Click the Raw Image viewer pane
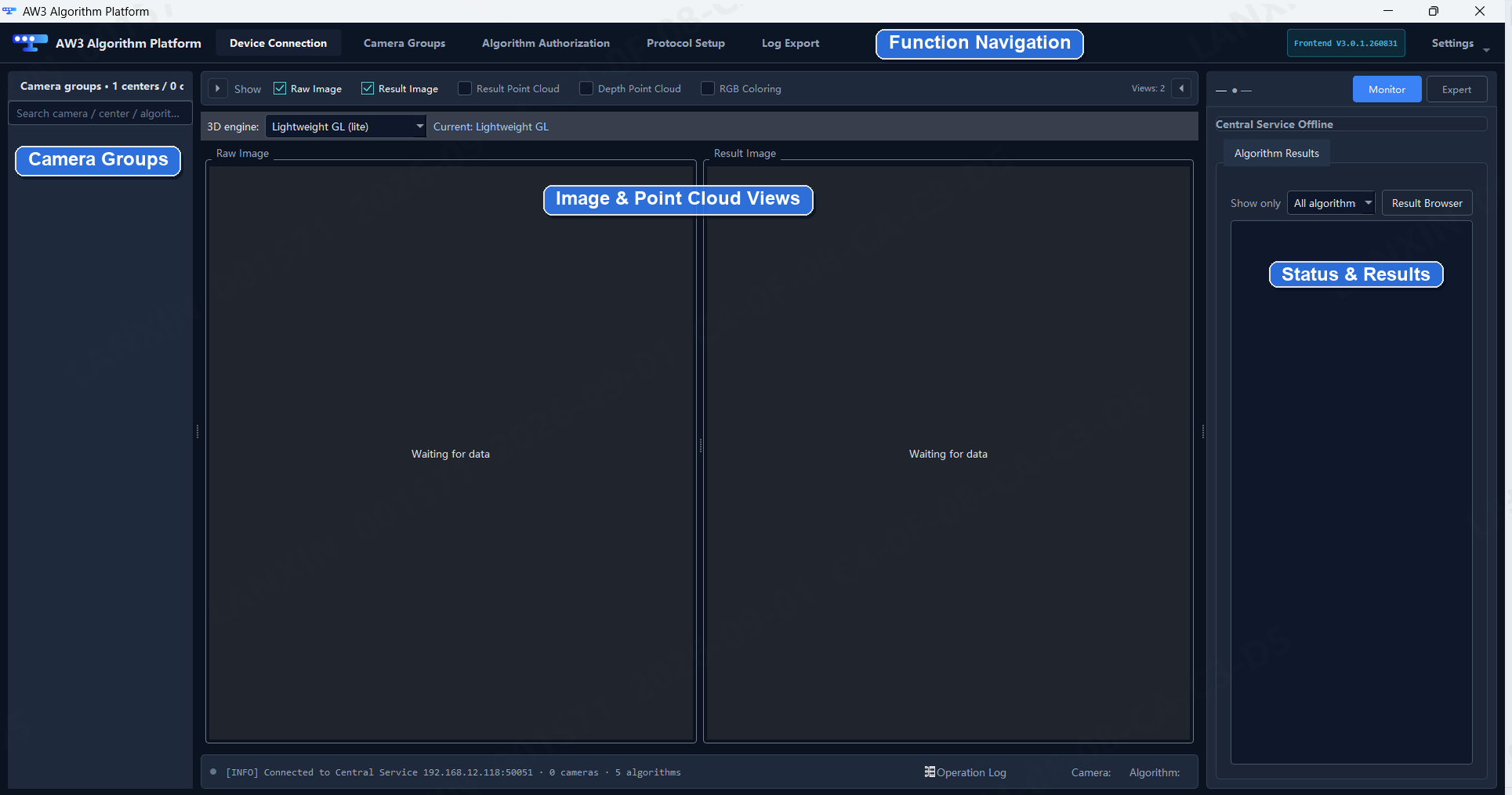Screen dimensions: 1512x795 [451, 453]
